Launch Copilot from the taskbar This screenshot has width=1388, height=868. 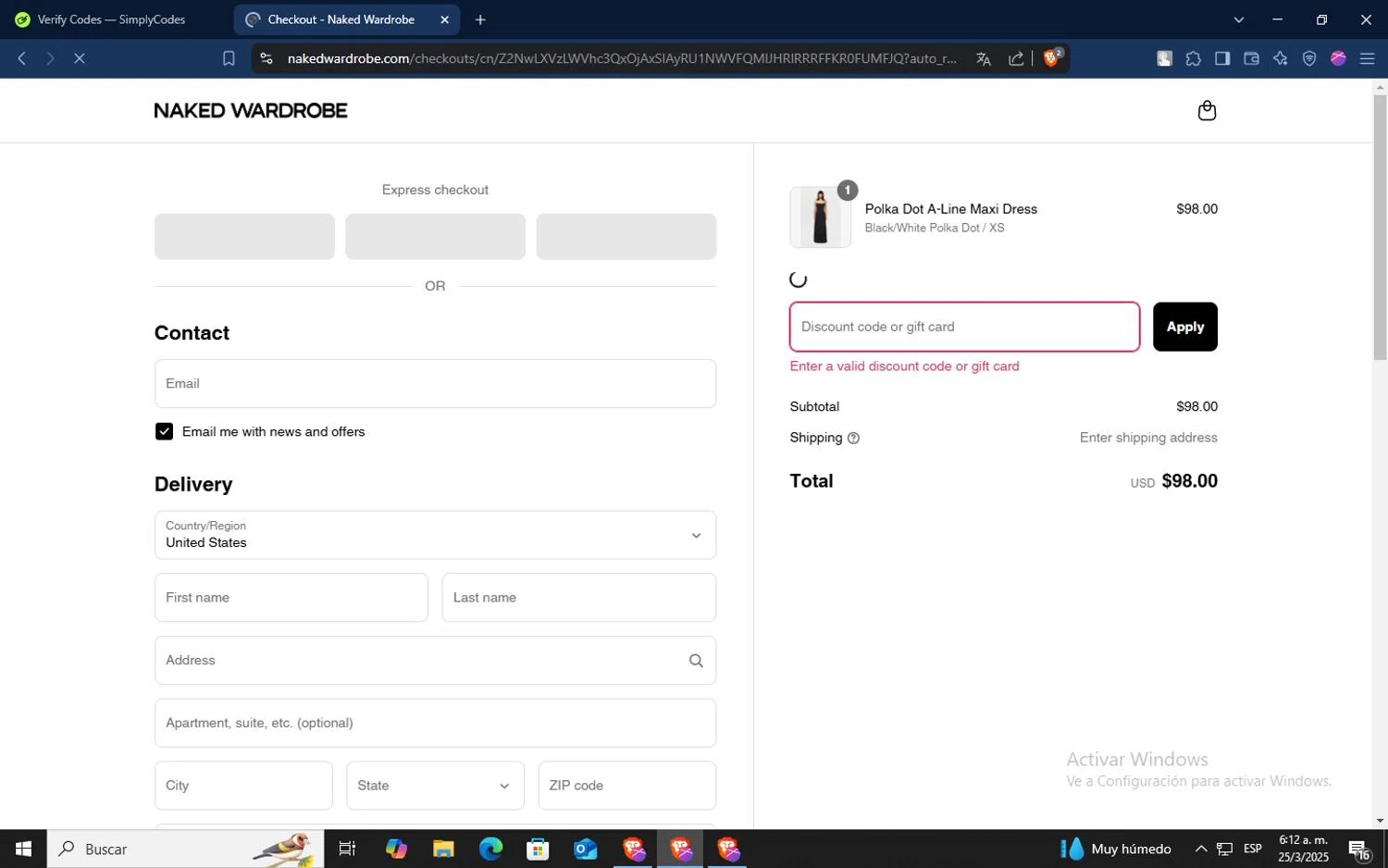tap(396, 849)
